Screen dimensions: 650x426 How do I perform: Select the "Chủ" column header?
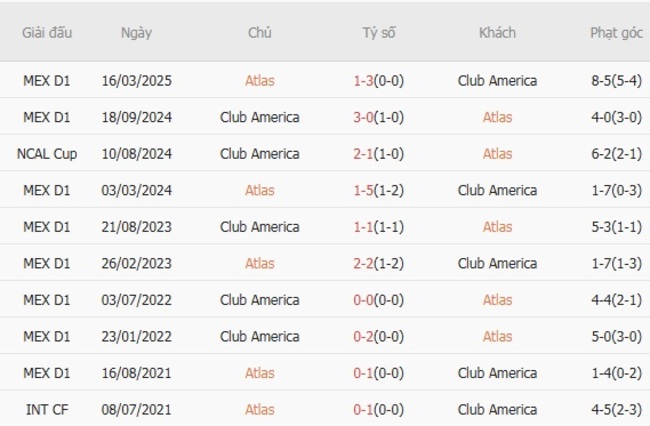pos(260,33)
